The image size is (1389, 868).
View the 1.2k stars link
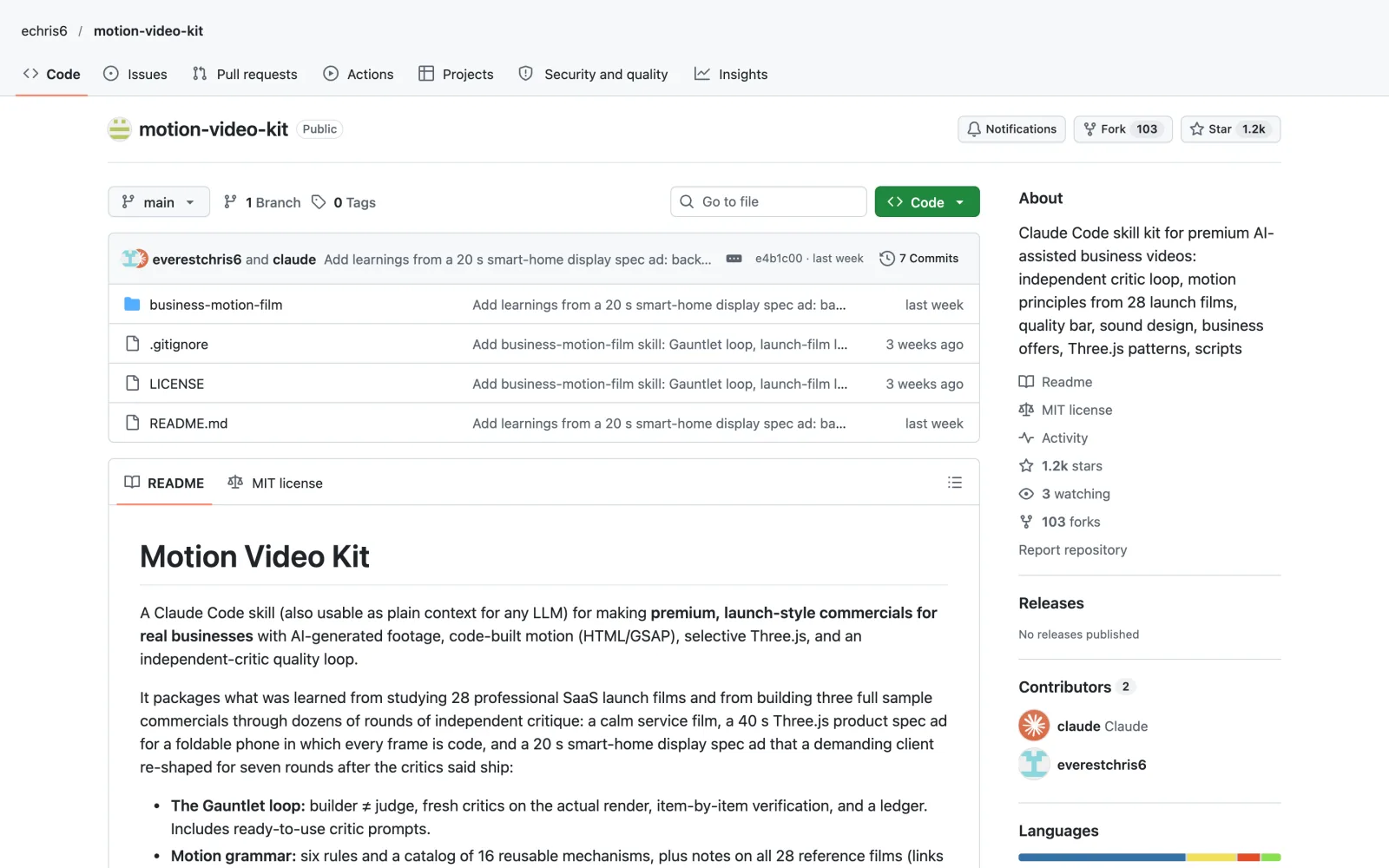click(1061, 466)
